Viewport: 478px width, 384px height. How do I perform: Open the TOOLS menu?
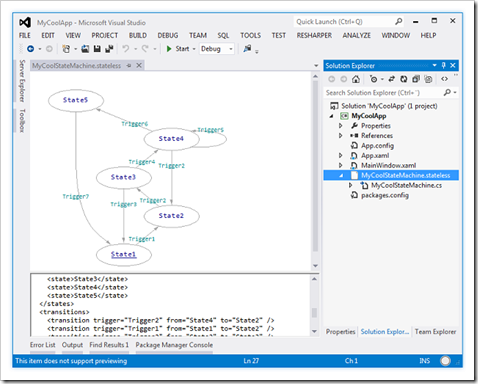pos(251,35)
